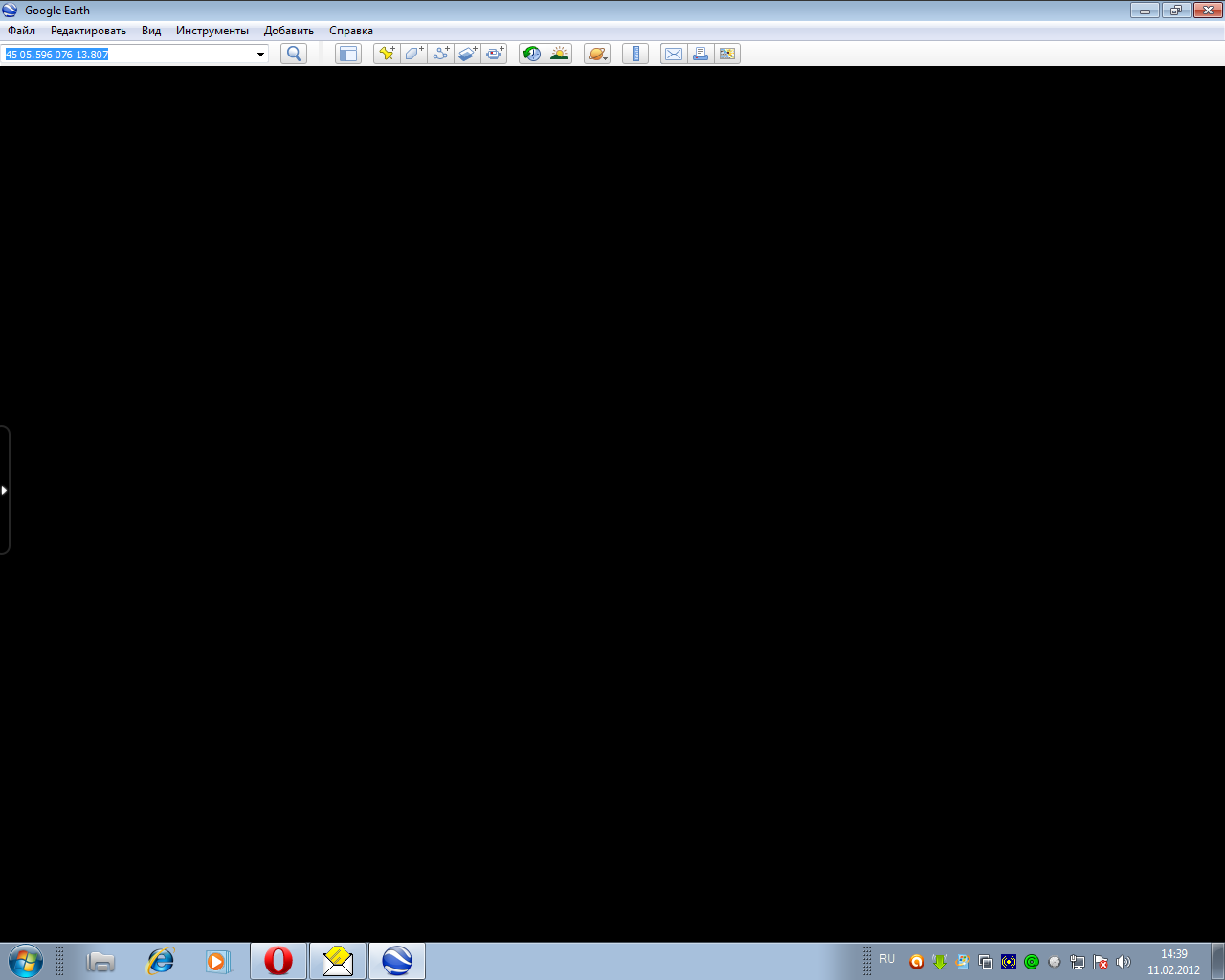Select the add polygon tool
The height and width of the screenshot is (980, 1225).
(x=413, y=54)
